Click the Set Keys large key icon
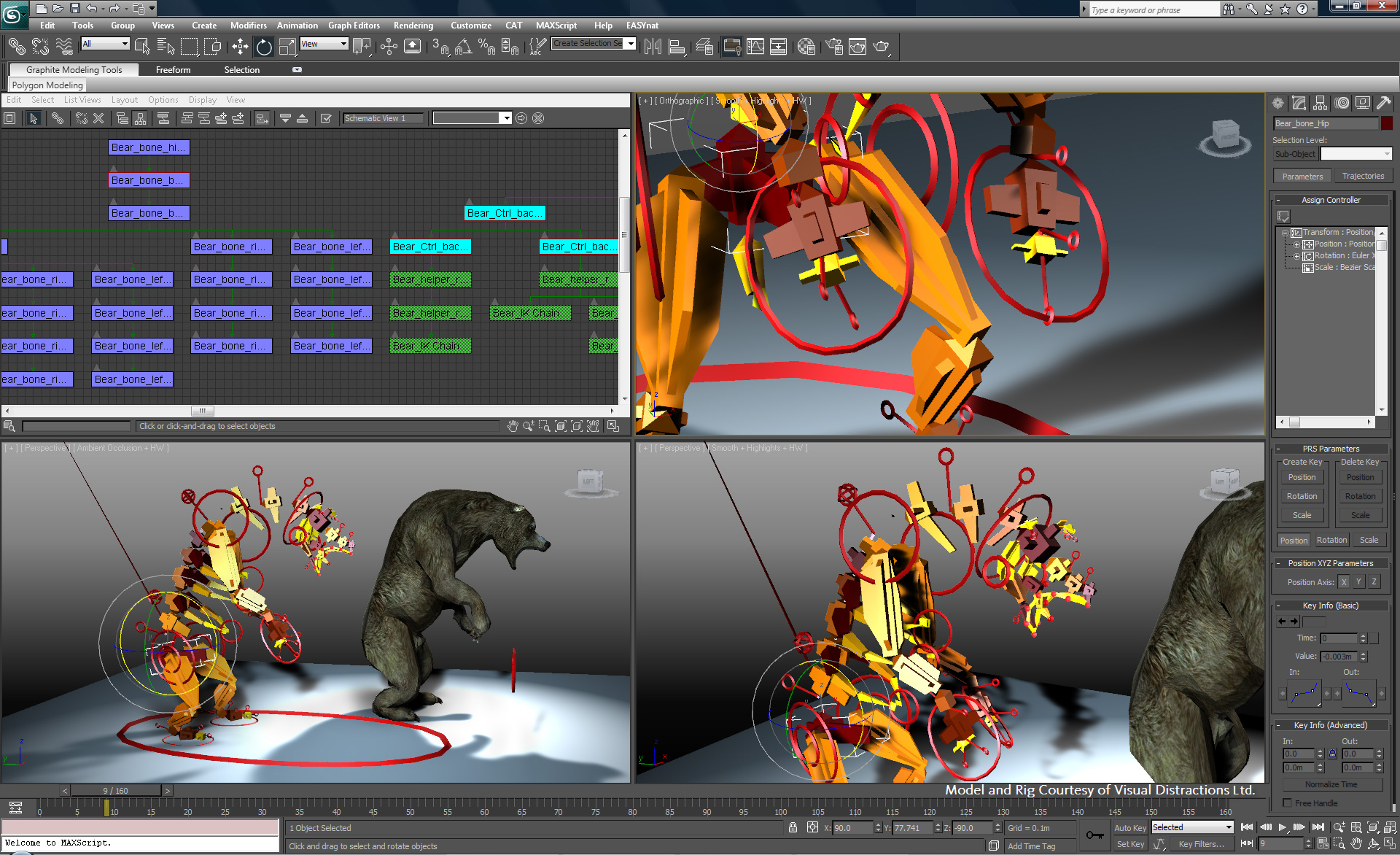This screenshot has width=1400, height=855. pos(1094,835)
